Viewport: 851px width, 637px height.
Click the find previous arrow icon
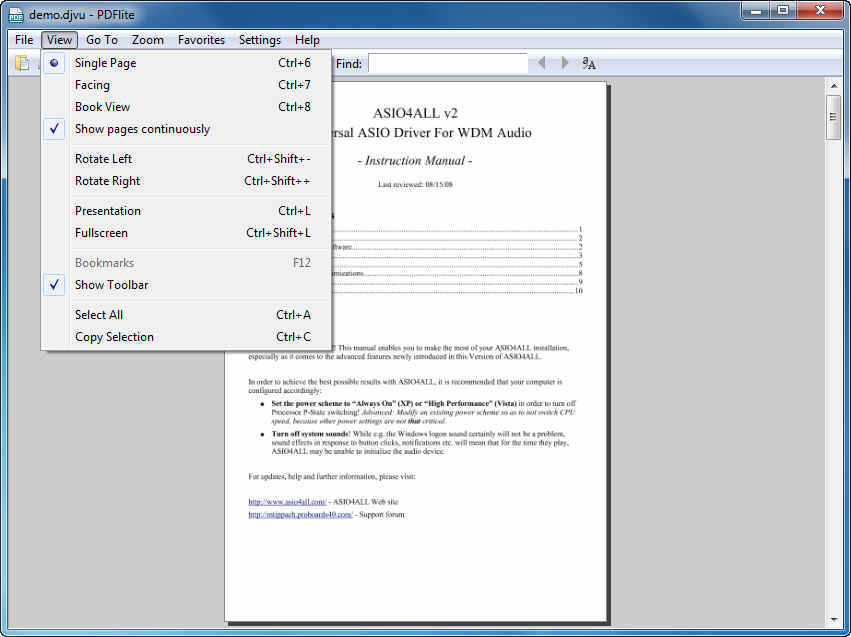(x=541, y=63)
